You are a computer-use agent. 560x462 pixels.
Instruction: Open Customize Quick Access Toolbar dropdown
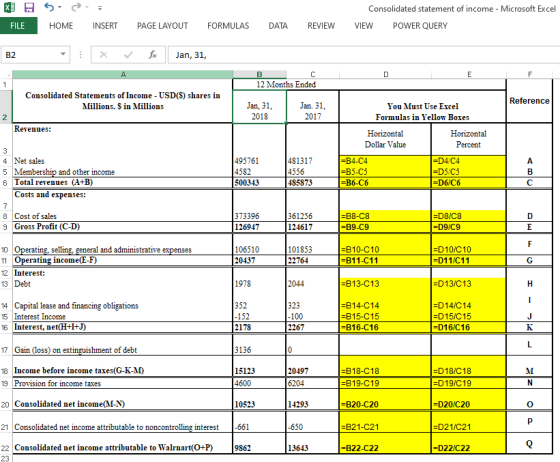100,8
